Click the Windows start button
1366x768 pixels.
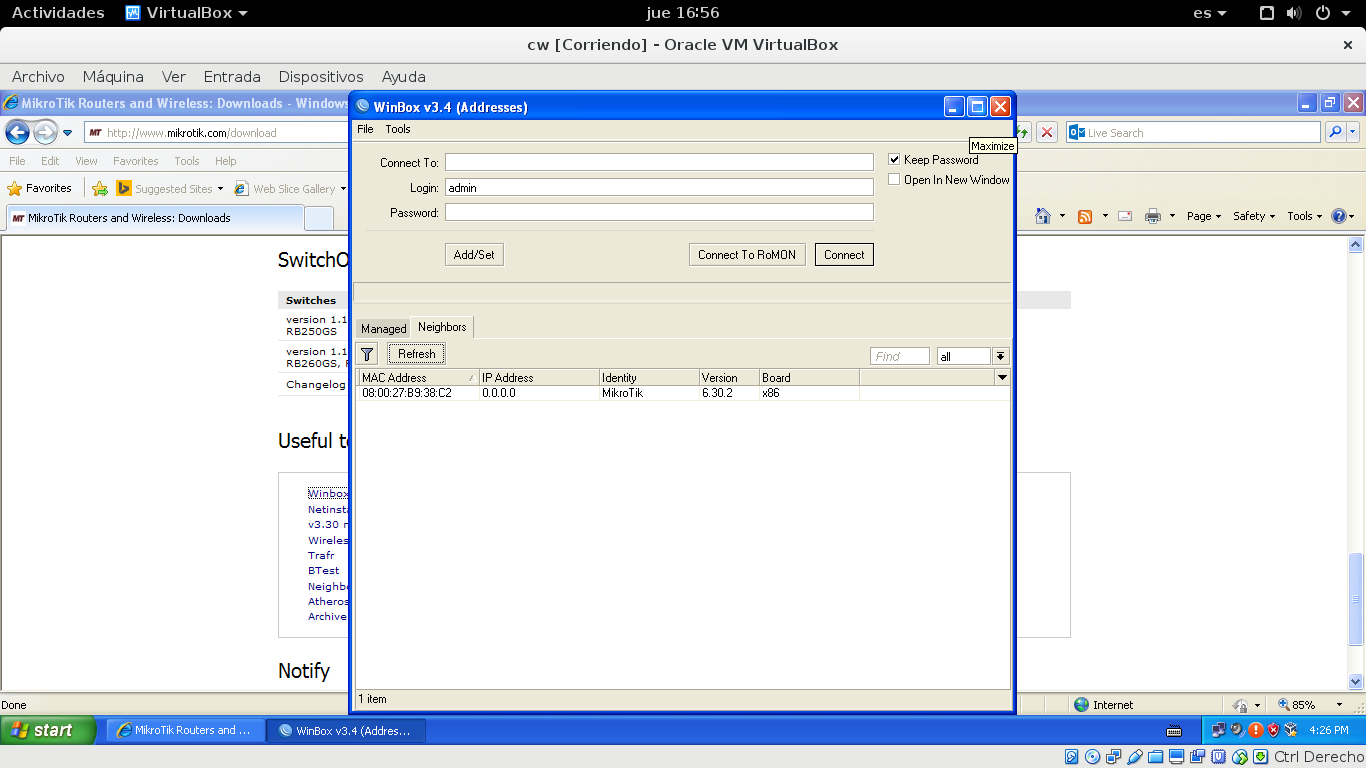pyautogui.click(x=48, y=730)
